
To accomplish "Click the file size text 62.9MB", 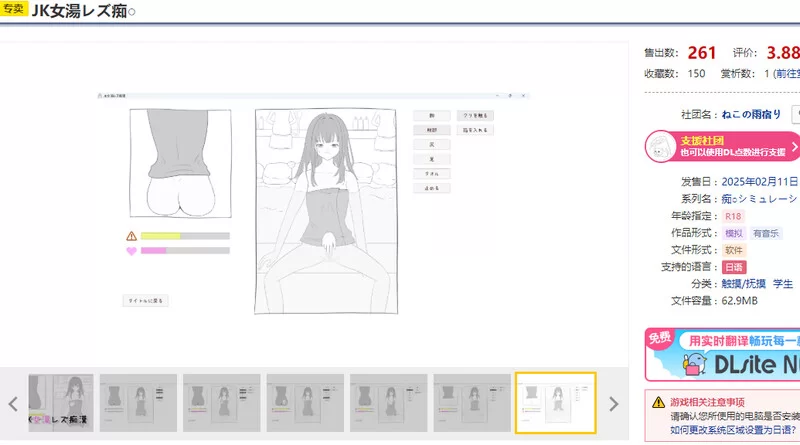I will click(740, 301).
